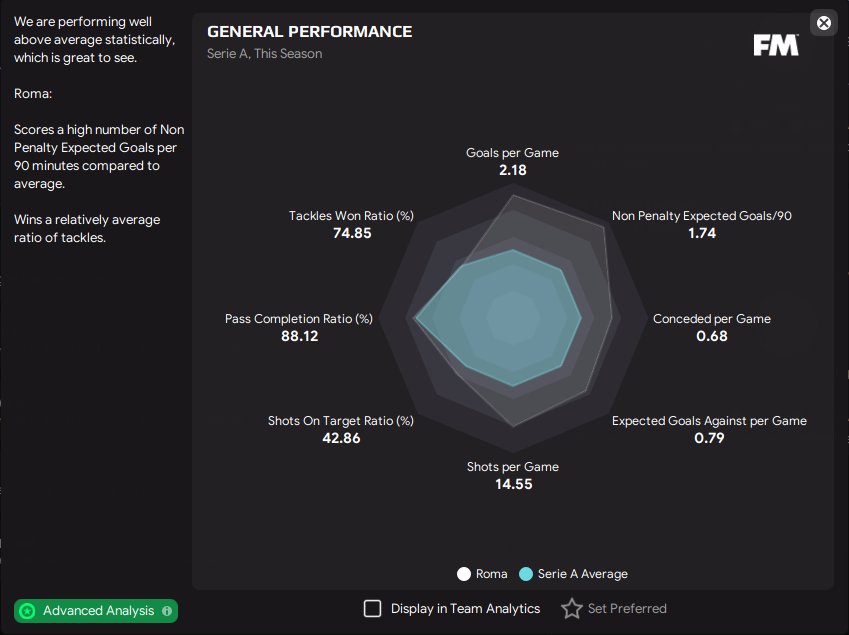Click the FM logo icon
This screenshot has height=635, width=849.
[775, 45]
